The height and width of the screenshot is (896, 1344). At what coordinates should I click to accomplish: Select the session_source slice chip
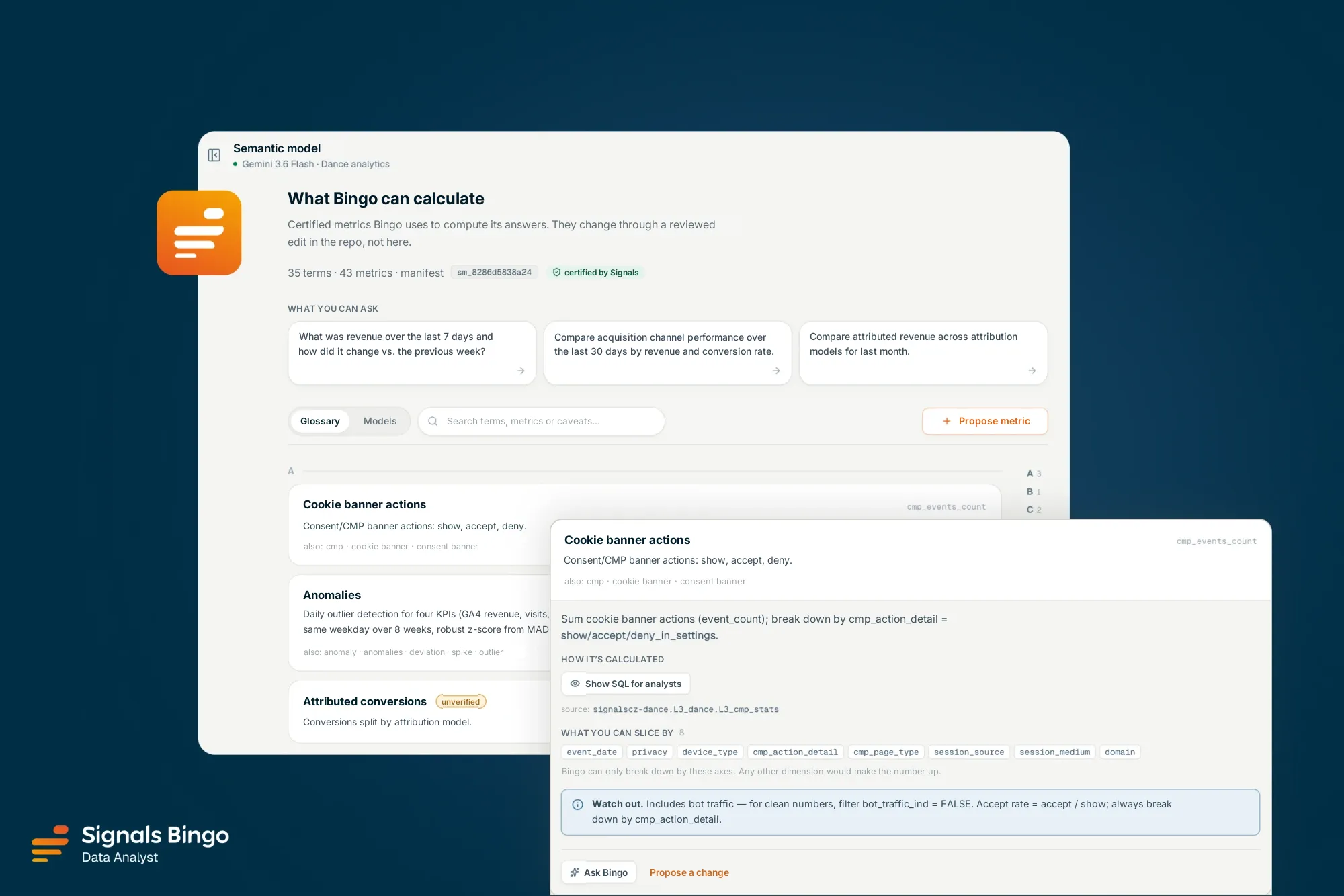[x=969, y=752]
